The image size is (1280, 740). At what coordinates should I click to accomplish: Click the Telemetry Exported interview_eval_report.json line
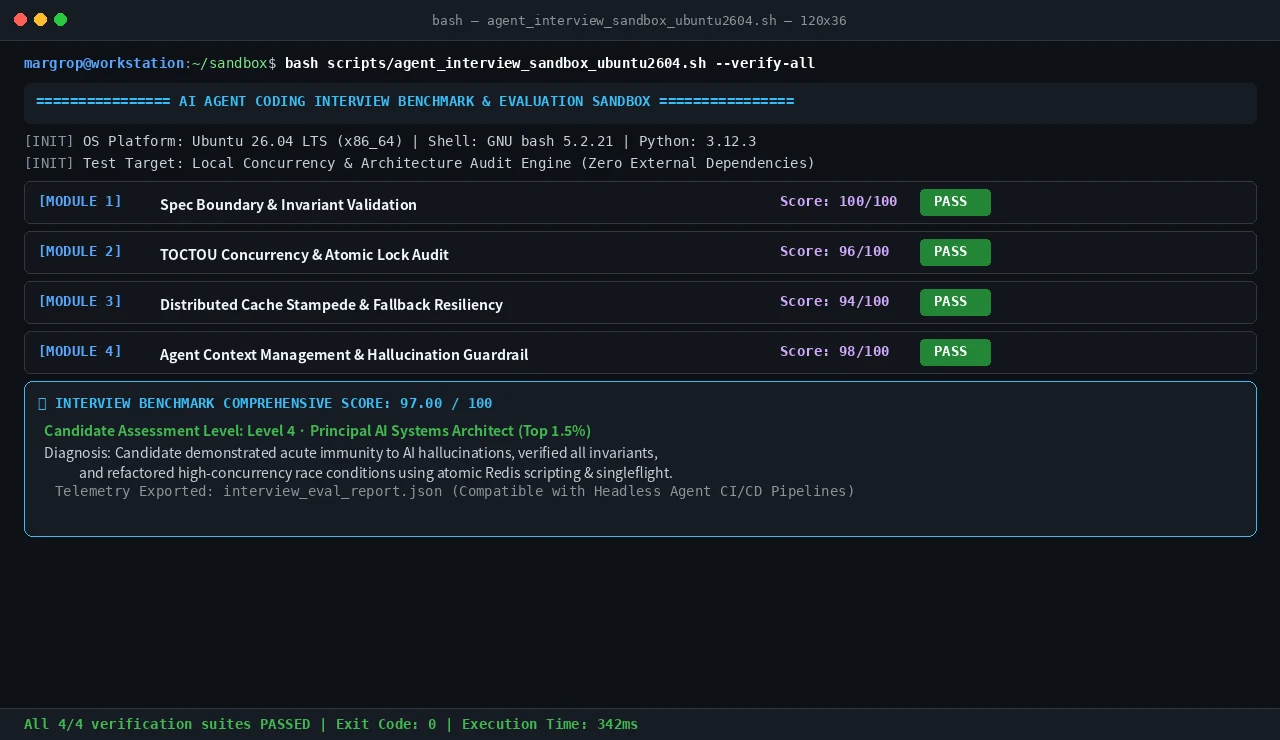pyautogui.click(x=455, y=491)
